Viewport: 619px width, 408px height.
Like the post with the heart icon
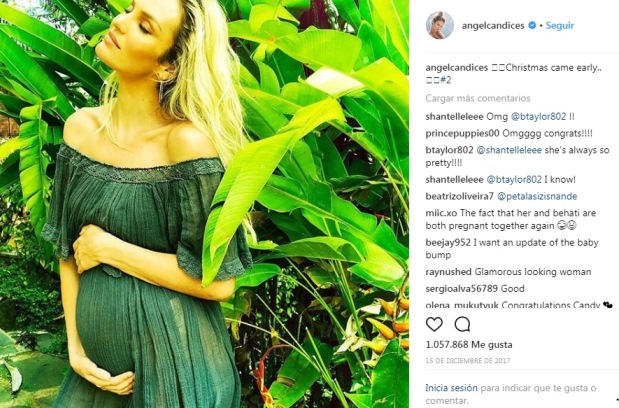click(x=434, y=324)
